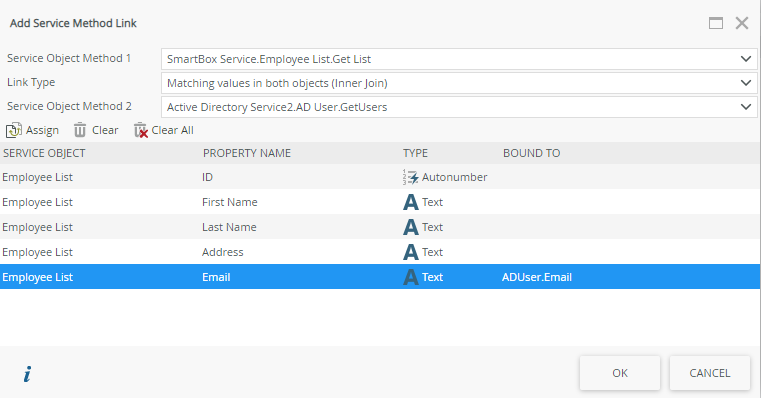
Task: Click the BOUND TO column header
Action: (531, 153)
